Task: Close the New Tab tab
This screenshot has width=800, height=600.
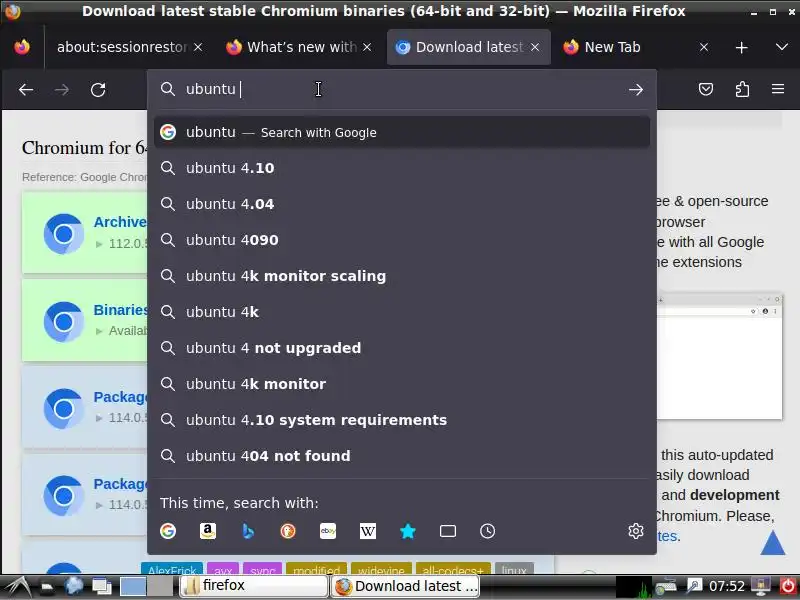Action: (x=704, y=47)
